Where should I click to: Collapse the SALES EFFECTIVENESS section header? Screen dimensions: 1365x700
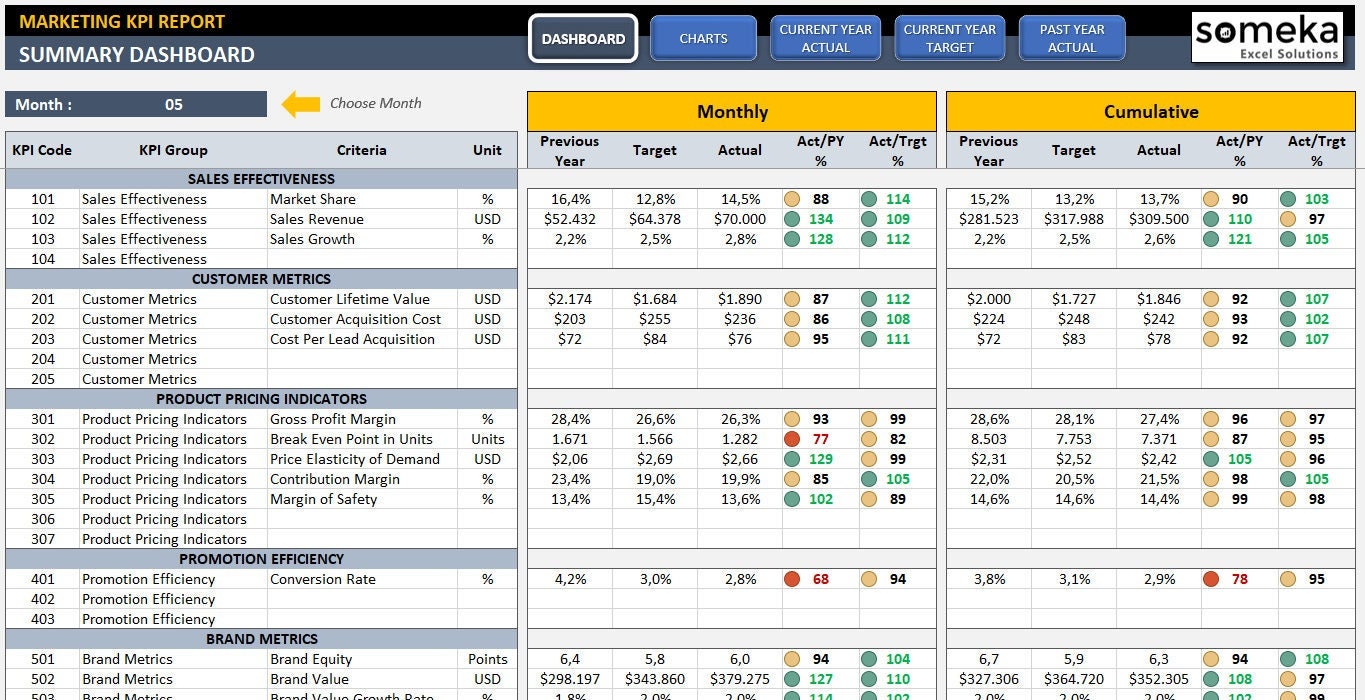262,178
